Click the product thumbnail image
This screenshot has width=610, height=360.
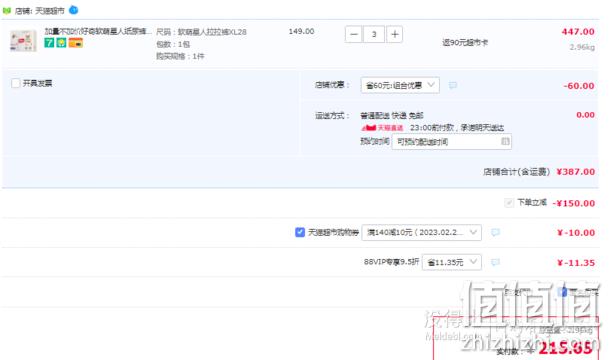coord(23,41)
